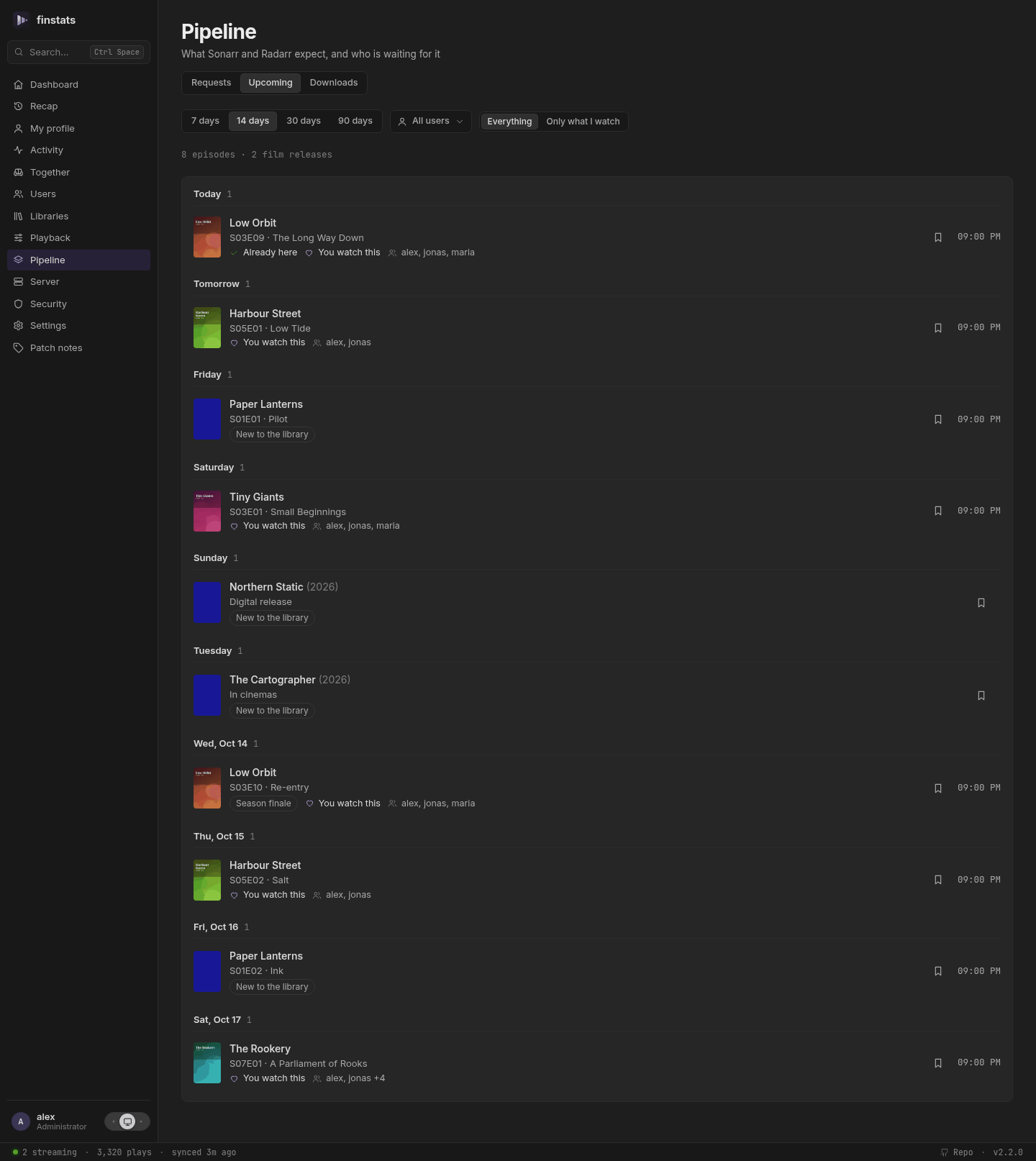
Task: Click the Season finale badge
Action: pyautogui.click(x=263, y=803)
